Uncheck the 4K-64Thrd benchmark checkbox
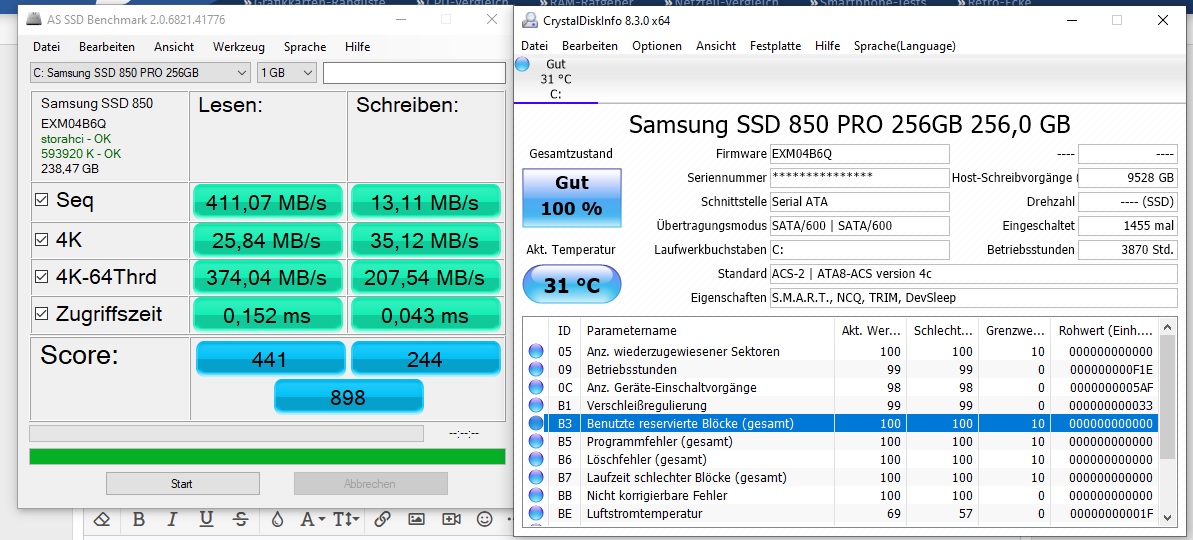 [x=42, y=277]
